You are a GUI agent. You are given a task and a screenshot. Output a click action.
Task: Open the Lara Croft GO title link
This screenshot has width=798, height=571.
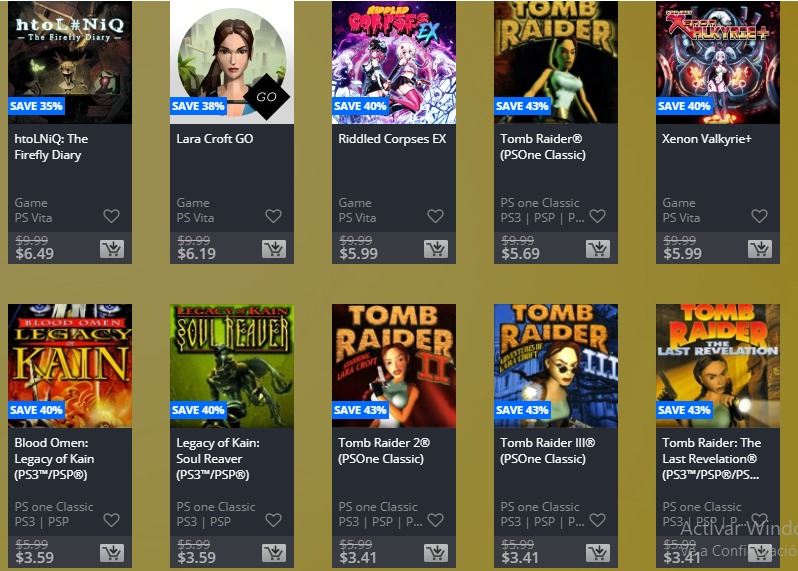click(x=215, y=139)
